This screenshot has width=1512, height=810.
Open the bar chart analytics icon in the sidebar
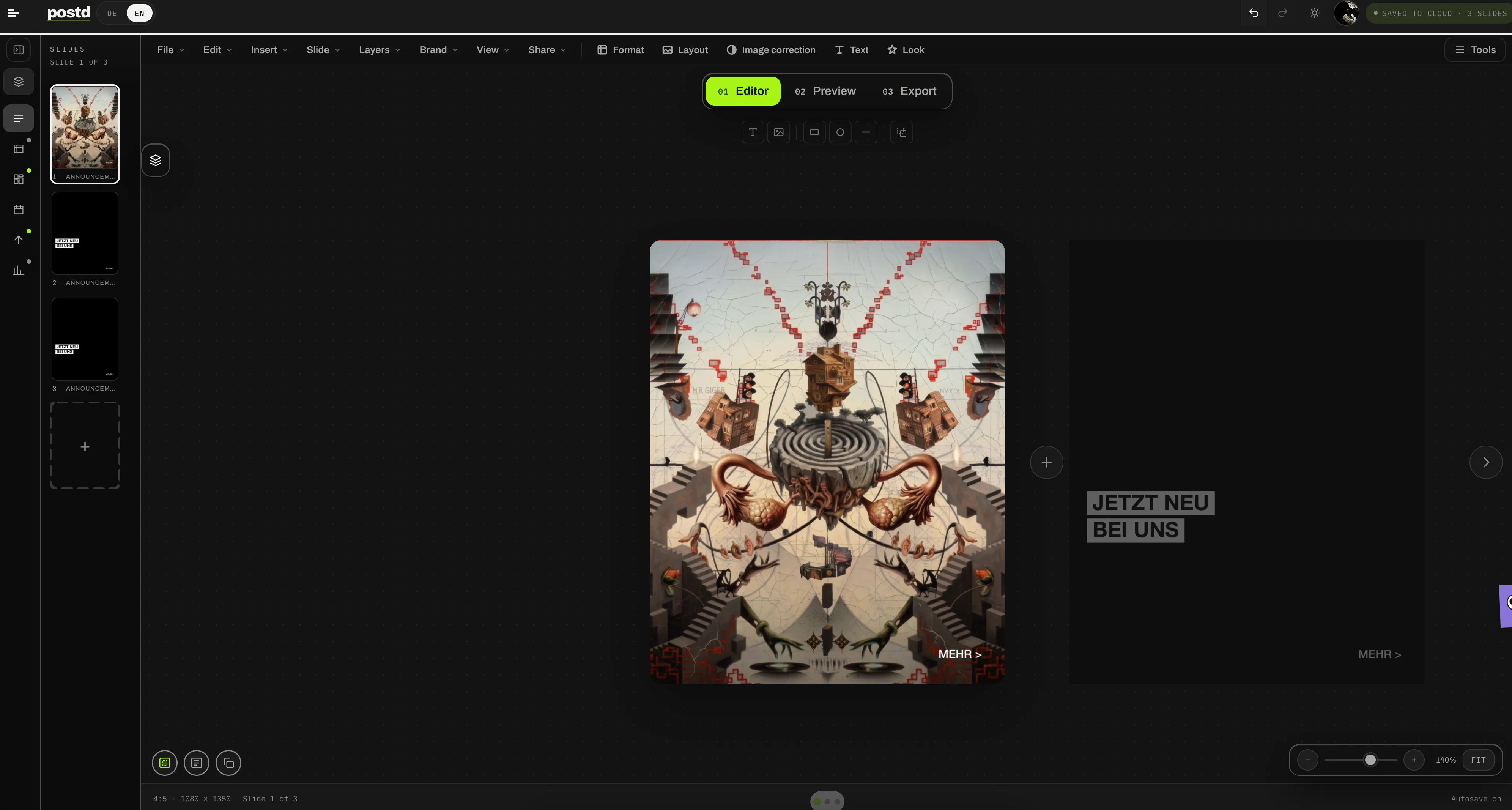(19, 270)
